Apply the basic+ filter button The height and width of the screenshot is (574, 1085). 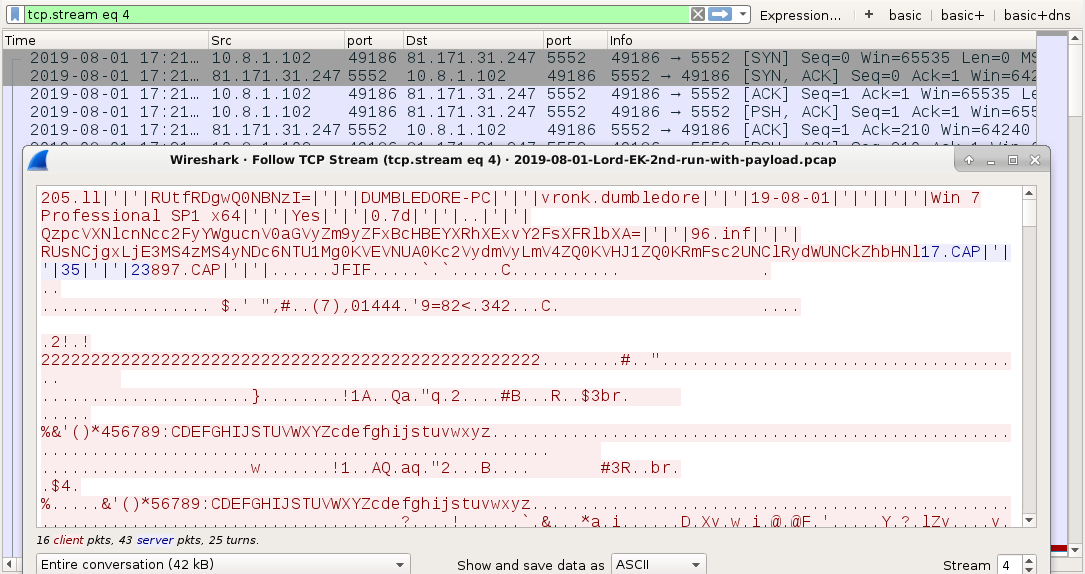[x=962, y=15]
